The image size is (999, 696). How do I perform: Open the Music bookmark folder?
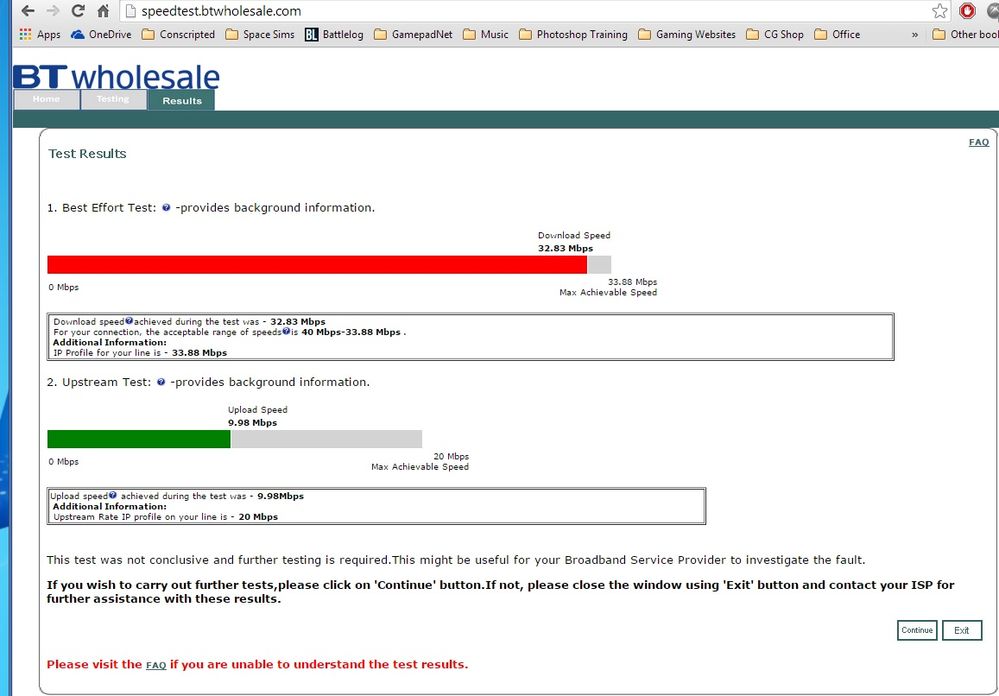485,34
